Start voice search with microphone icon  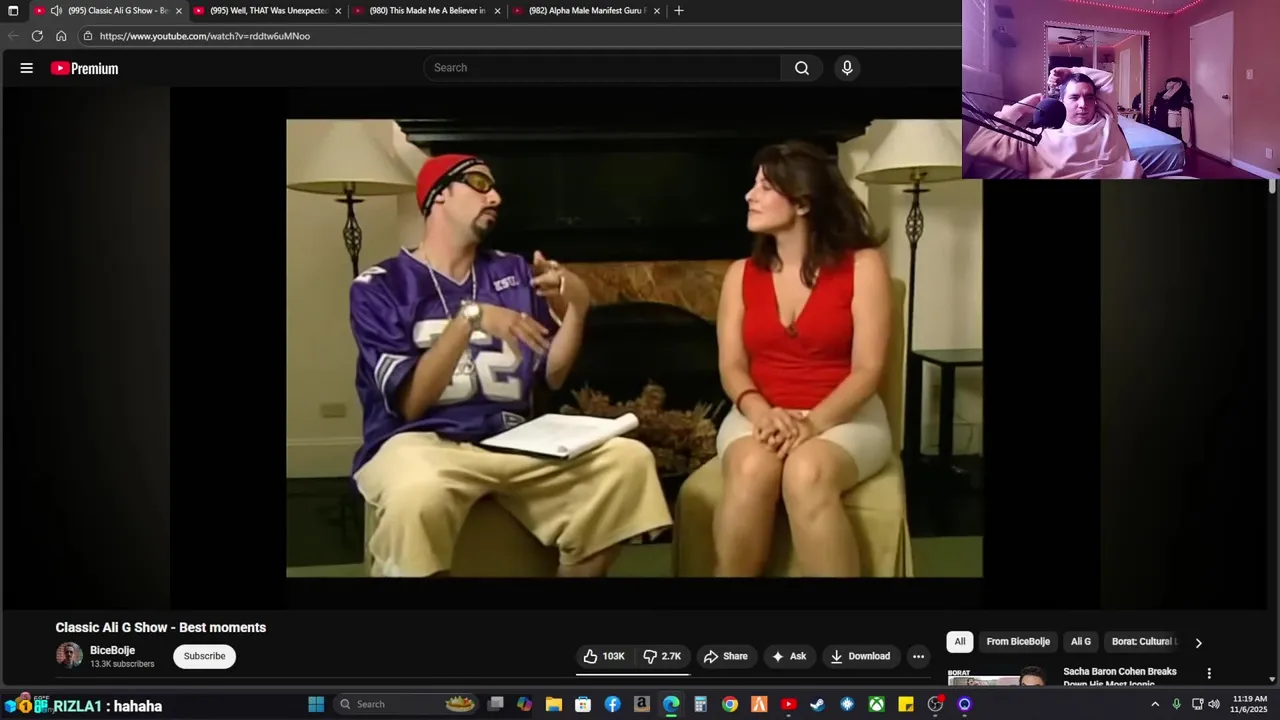coord(847,68)
